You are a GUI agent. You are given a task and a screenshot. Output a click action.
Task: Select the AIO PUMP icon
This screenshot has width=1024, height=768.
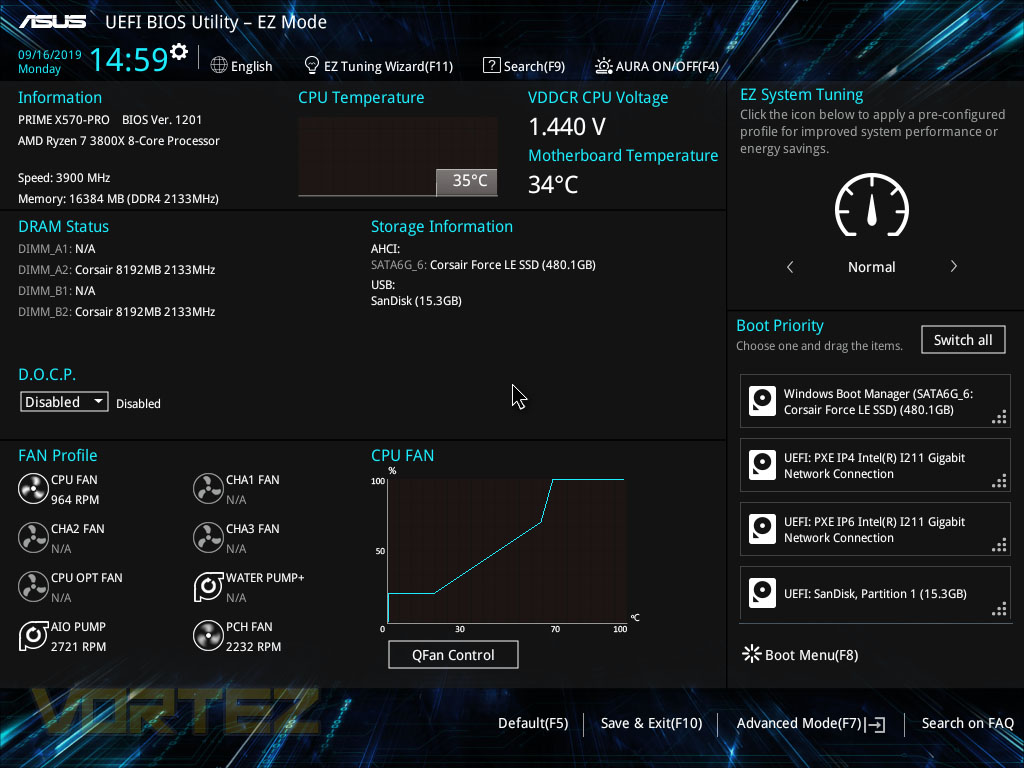33,635
